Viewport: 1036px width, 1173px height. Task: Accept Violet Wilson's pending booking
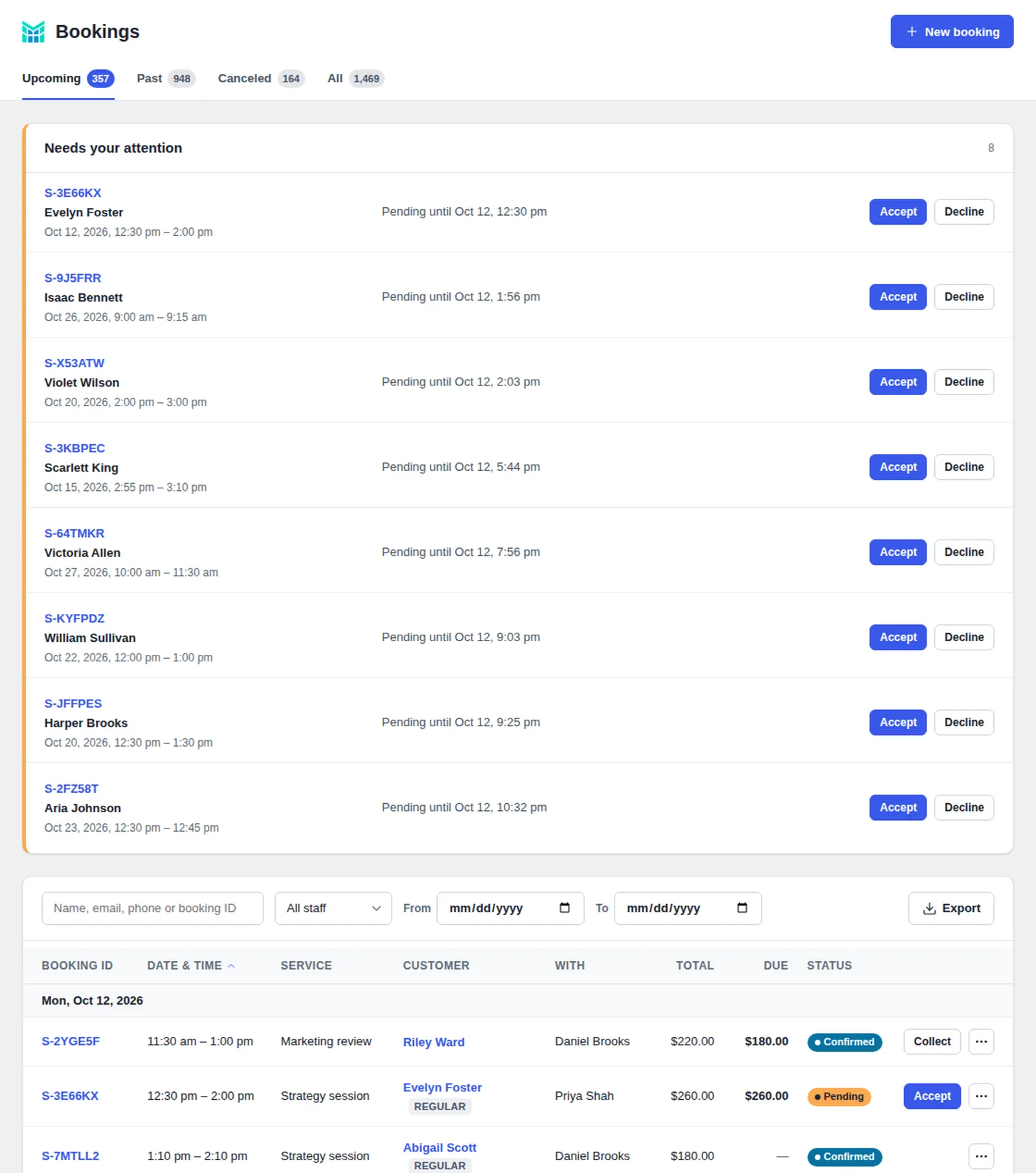click(897, 382)
